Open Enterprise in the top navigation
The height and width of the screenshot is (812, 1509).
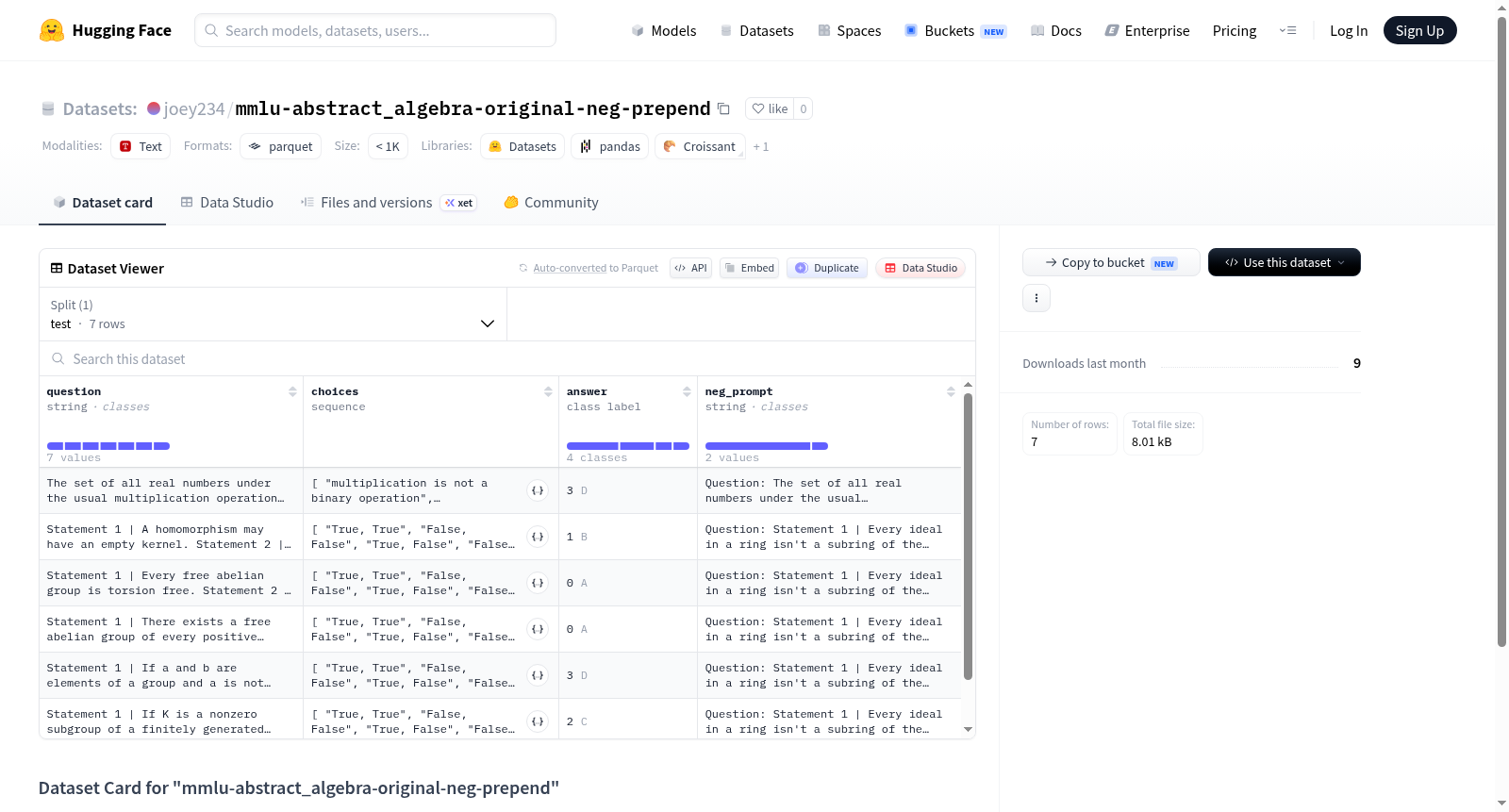[x=1147, y=30]
